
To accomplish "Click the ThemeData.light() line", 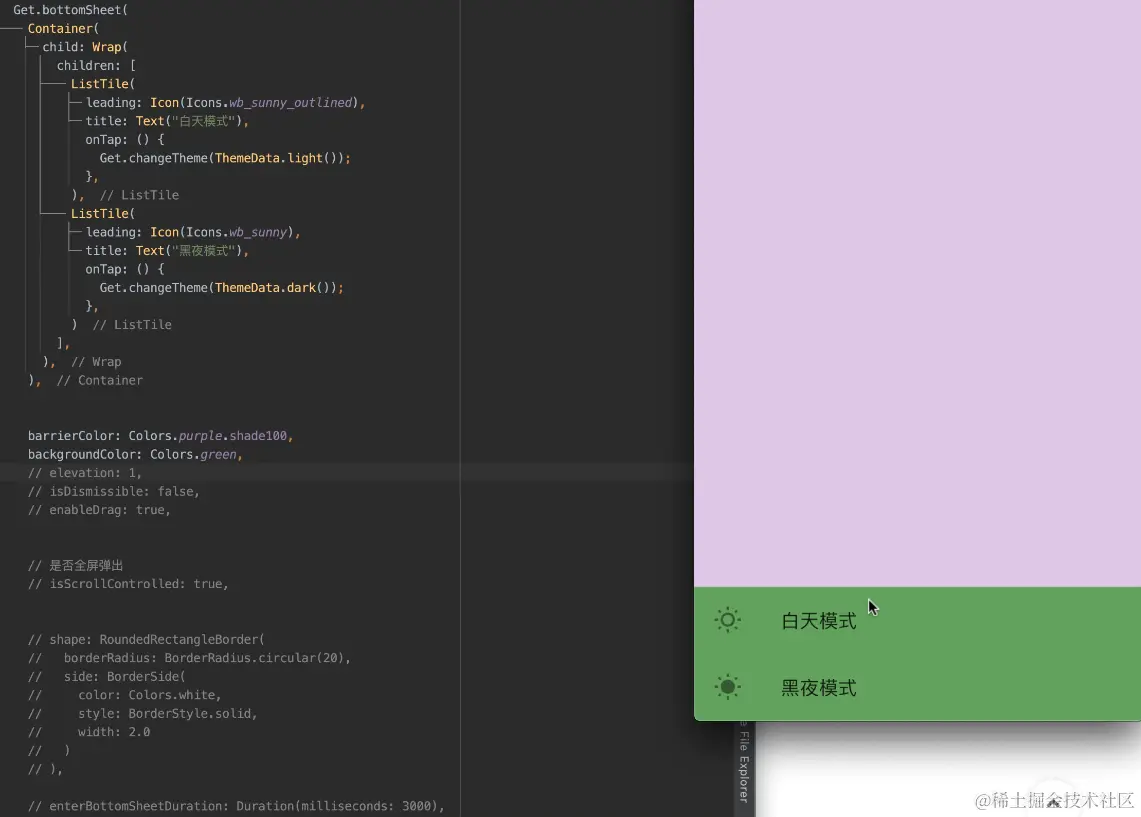I will 225,158.
